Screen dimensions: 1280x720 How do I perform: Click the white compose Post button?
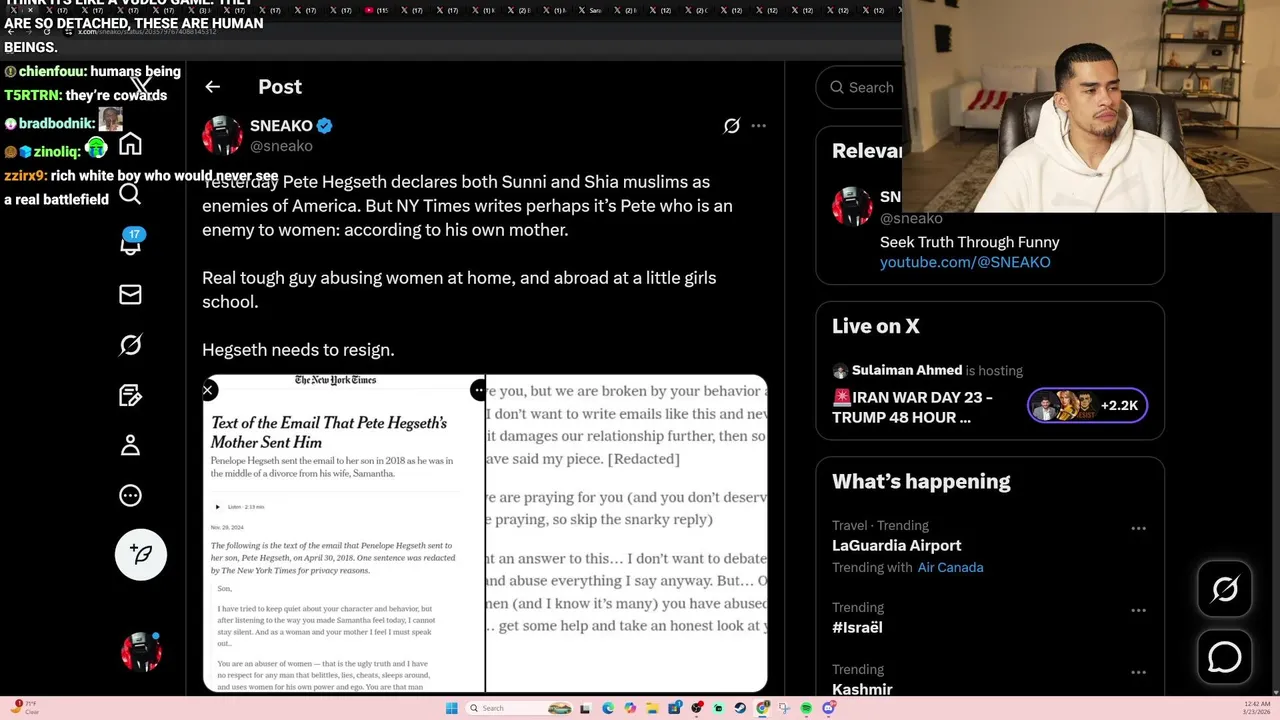coord(141,554)
